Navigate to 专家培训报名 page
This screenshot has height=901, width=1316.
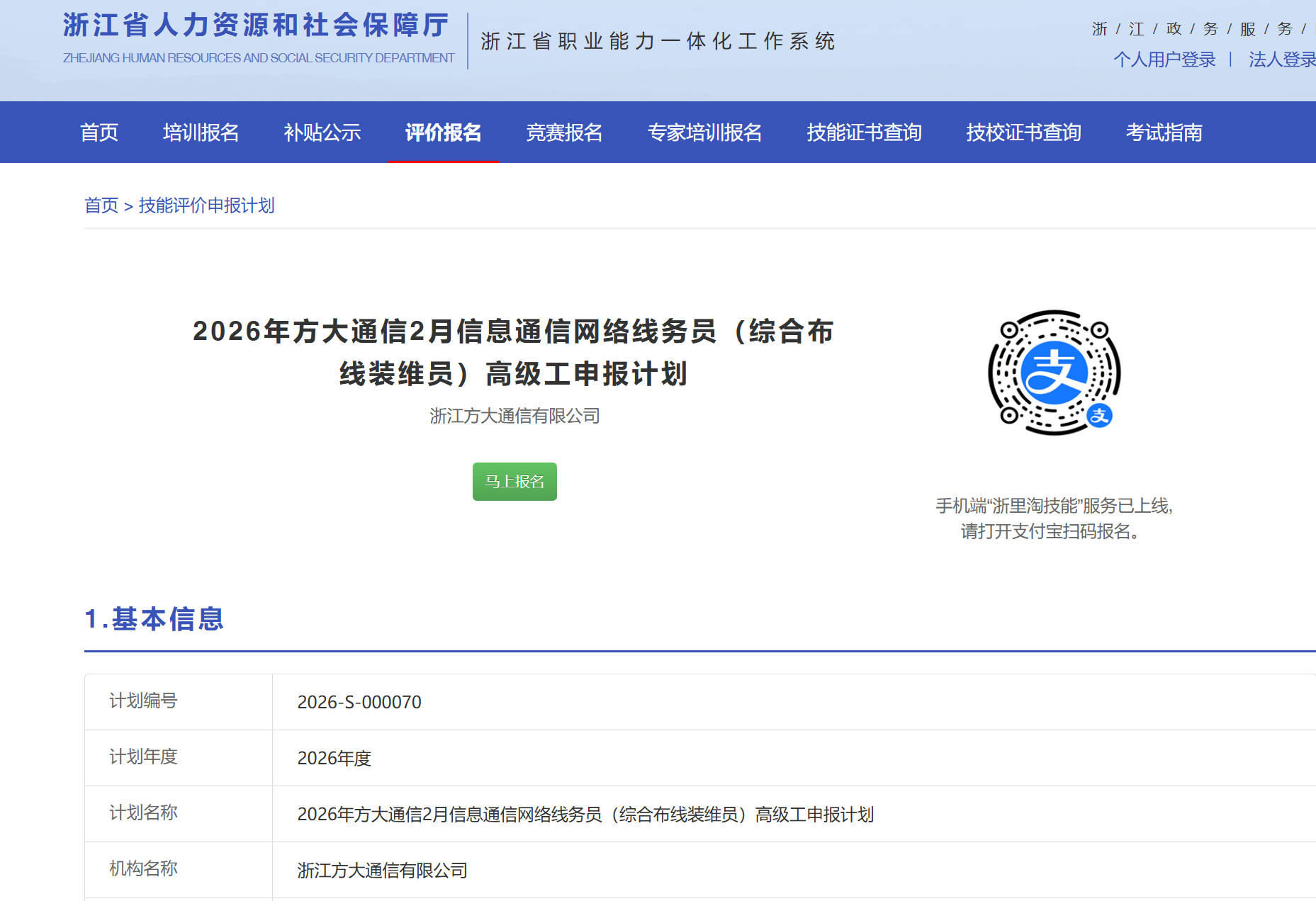point(704,132)
